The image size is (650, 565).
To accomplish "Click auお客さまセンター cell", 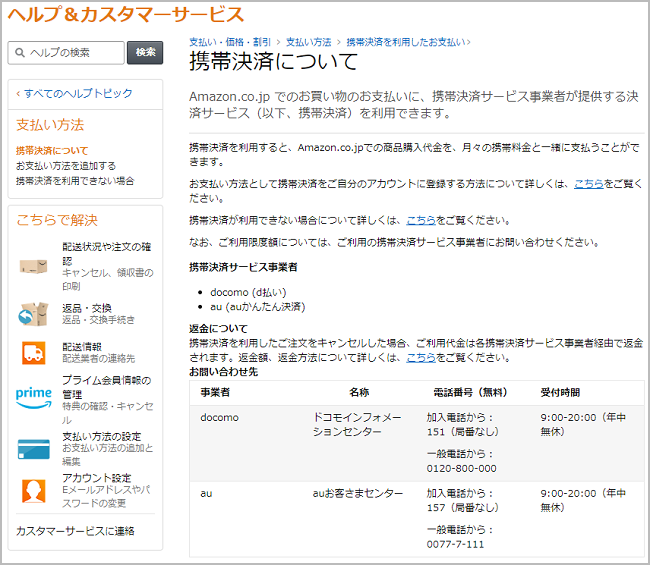I will (358, 493).
